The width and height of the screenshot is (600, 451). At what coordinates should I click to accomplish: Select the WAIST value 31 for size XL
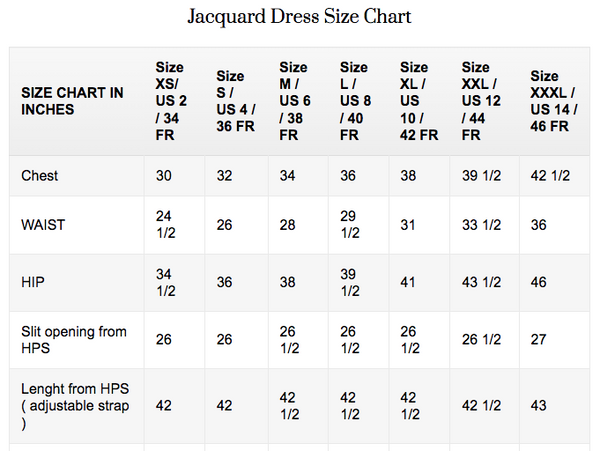[x=408, y=225]
